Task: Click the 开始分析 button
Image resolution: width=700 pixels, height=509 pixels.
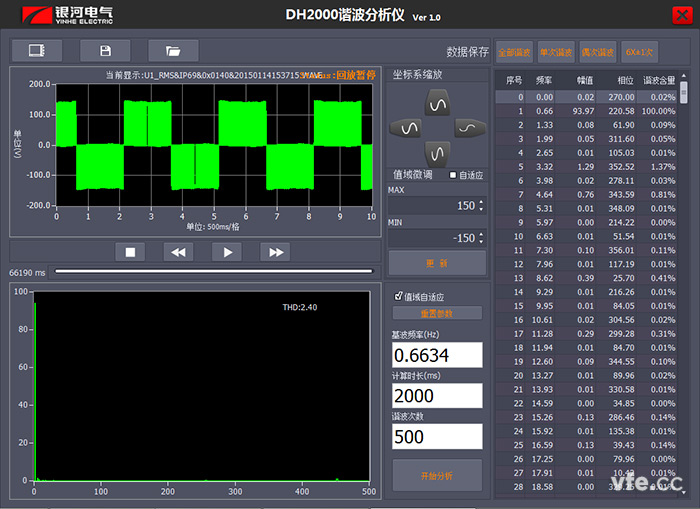Action: click(437, 474)
